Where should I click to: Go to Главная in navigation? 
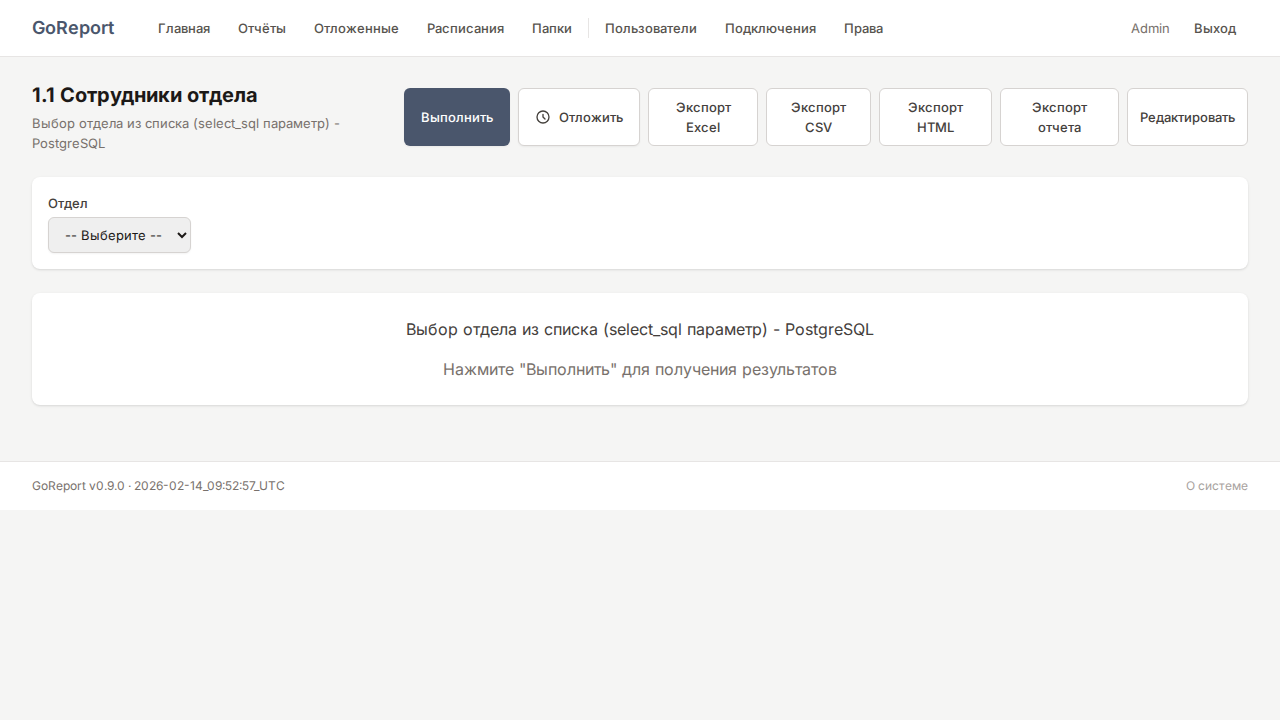pyautogui.click(x=184, y=28)
